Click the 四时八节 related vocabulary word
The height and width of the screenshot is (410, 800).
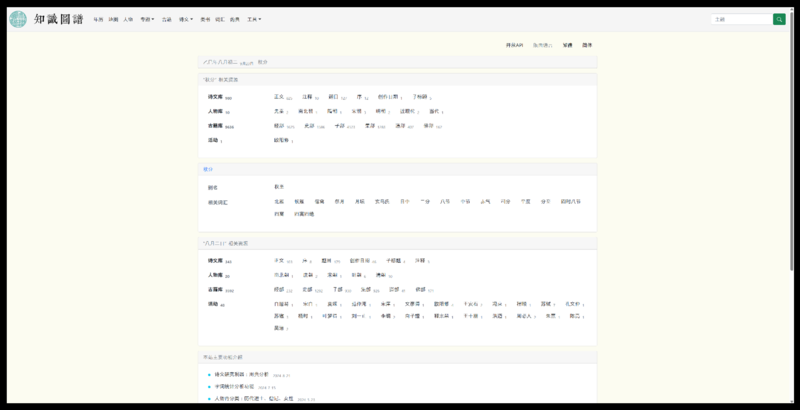pos(570,201)
